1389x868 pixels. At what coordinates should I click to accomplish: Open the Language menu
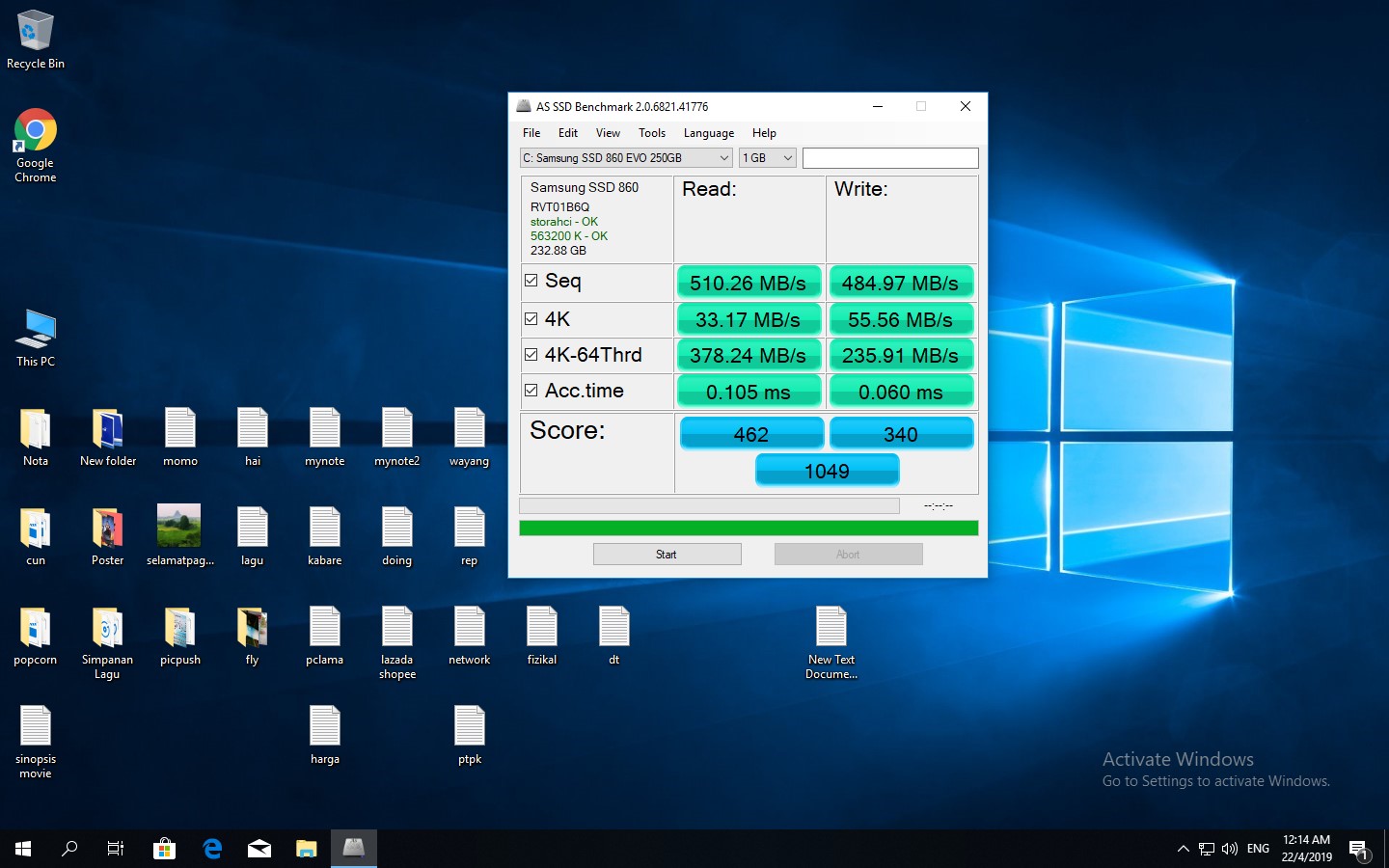tap(709, 133)
